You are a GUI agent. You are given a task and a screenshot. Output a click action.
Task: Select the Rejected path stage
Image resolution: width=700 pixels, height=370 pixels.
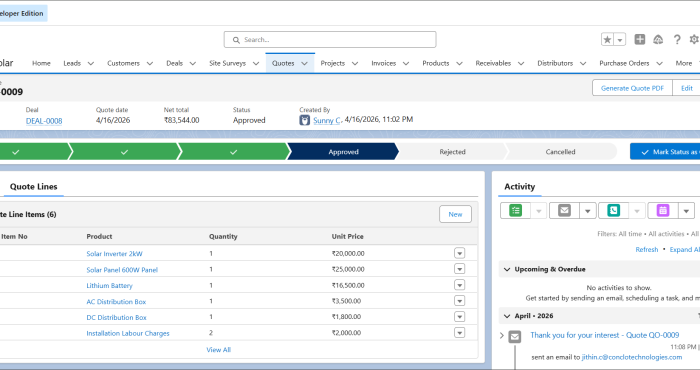coord(452,152)
